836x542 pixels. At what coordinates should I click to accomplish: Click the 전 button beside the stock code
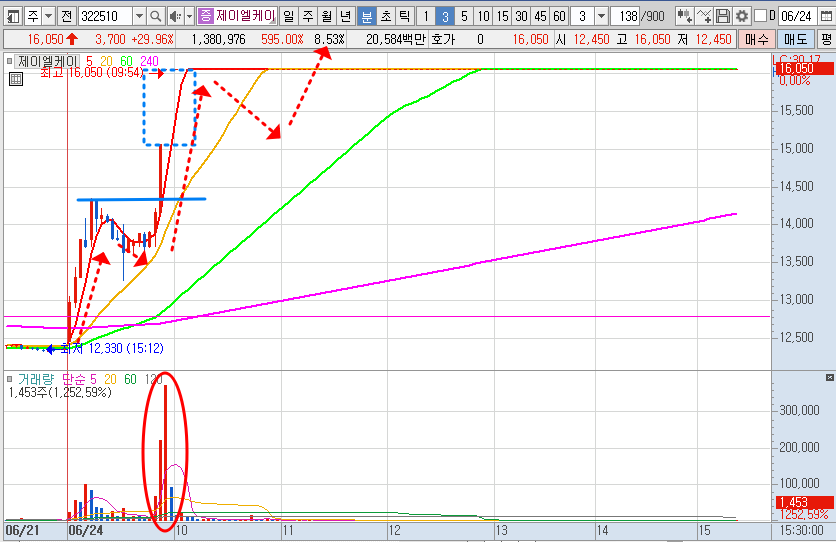66,16
